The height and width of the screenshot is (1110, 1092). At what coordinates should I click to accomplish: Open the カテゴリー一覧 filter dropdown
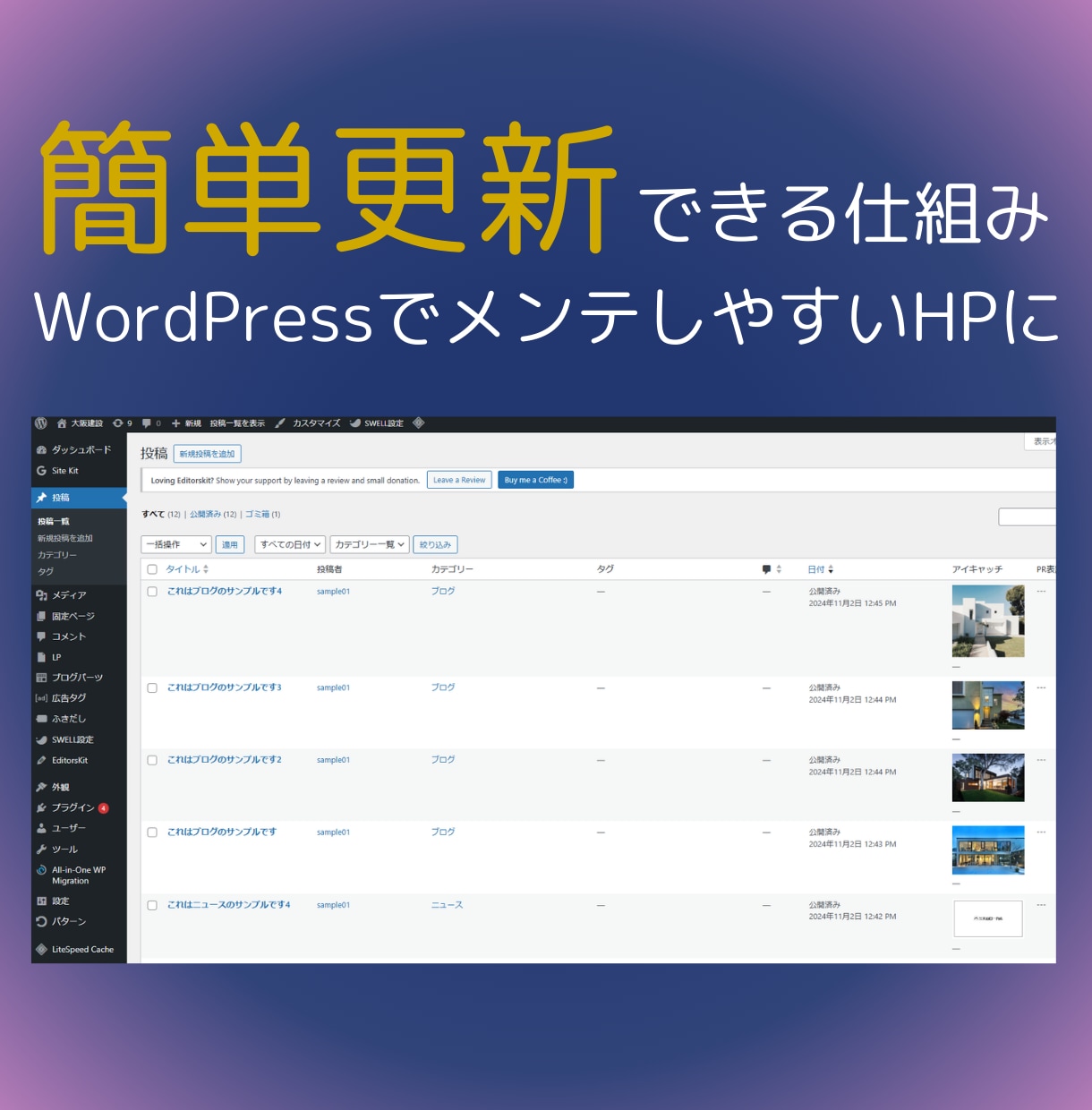click(370, 544)
